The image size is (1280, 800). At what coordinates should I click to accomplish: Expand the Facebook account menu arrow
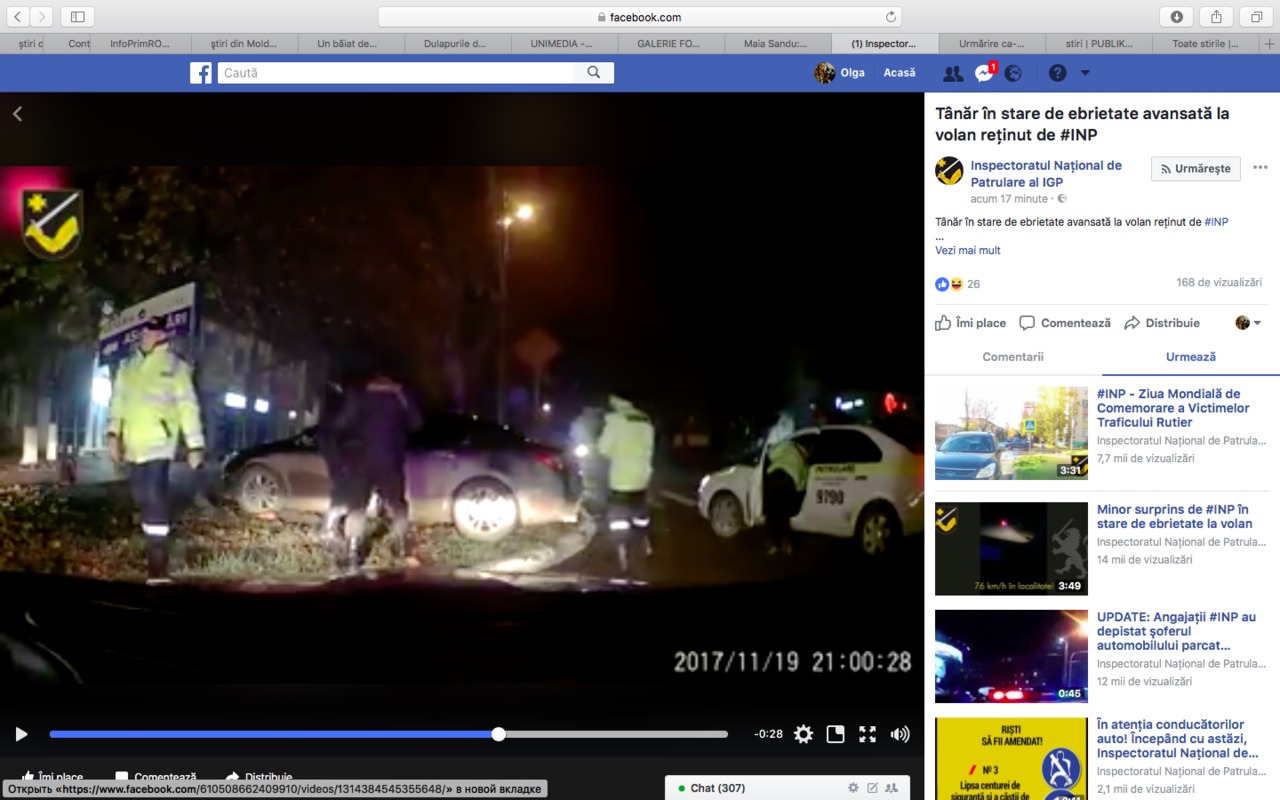pyautogui.click(x=1085, y=73)
